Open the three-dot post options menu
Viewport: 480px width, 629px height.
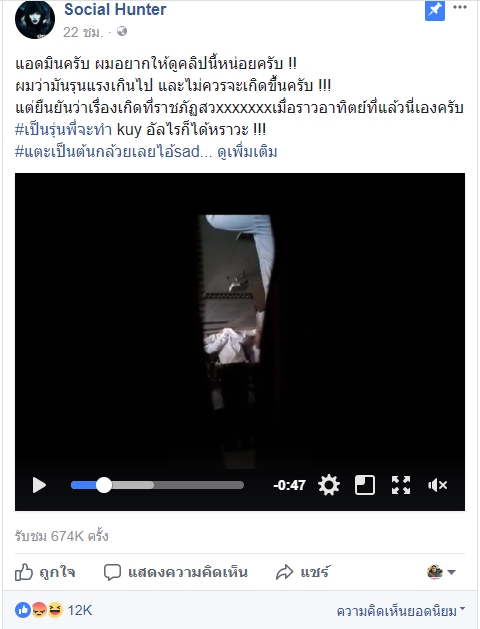(x=460, y=7)
